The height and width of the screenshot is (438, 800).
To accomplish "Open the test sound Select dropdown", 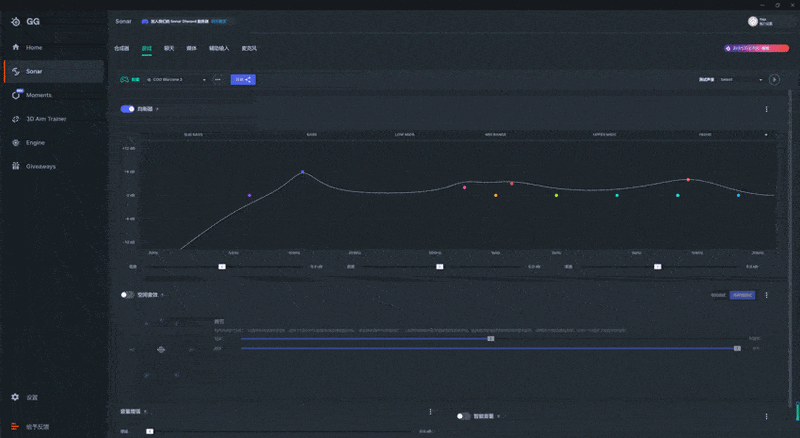I will coord(739,79).
